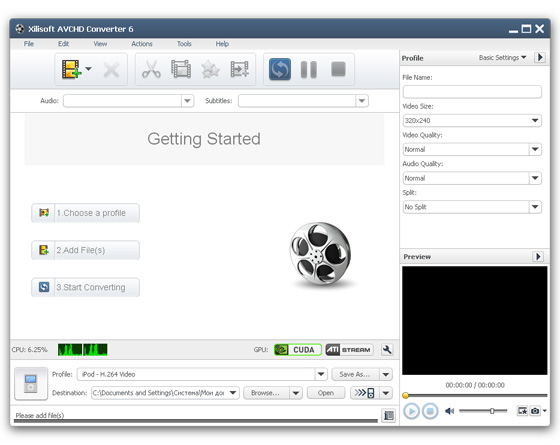Take a snapshot with camera icon

click(535, 411)
